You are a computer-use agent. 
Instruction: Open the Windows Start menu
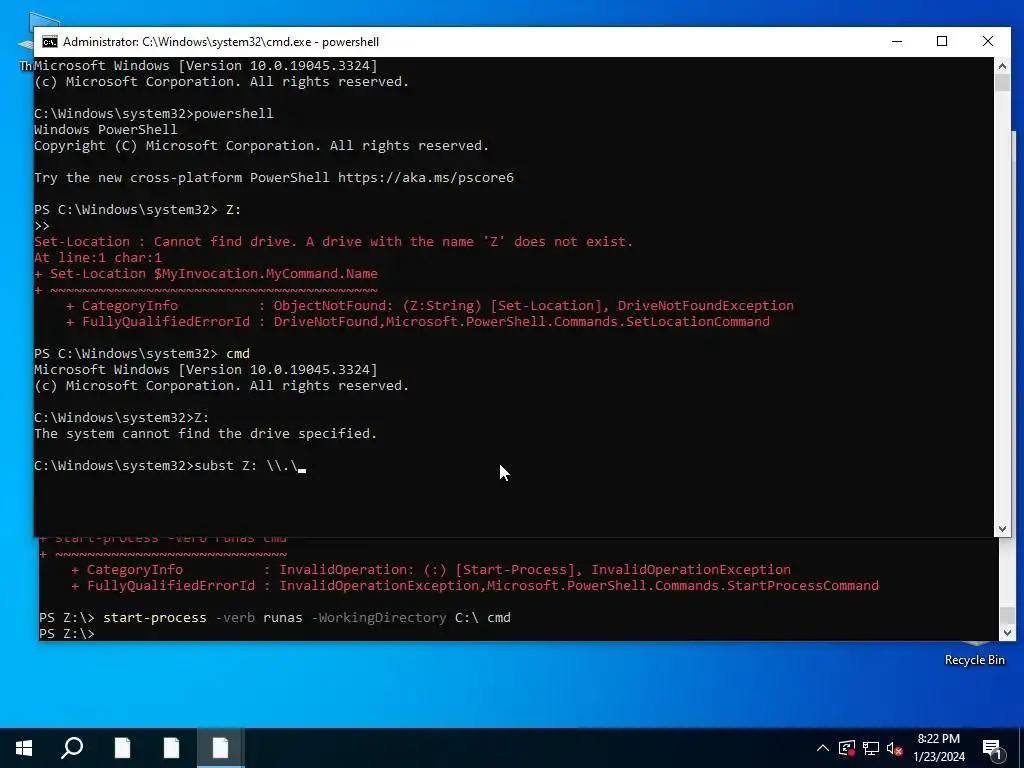click(24, 748)
